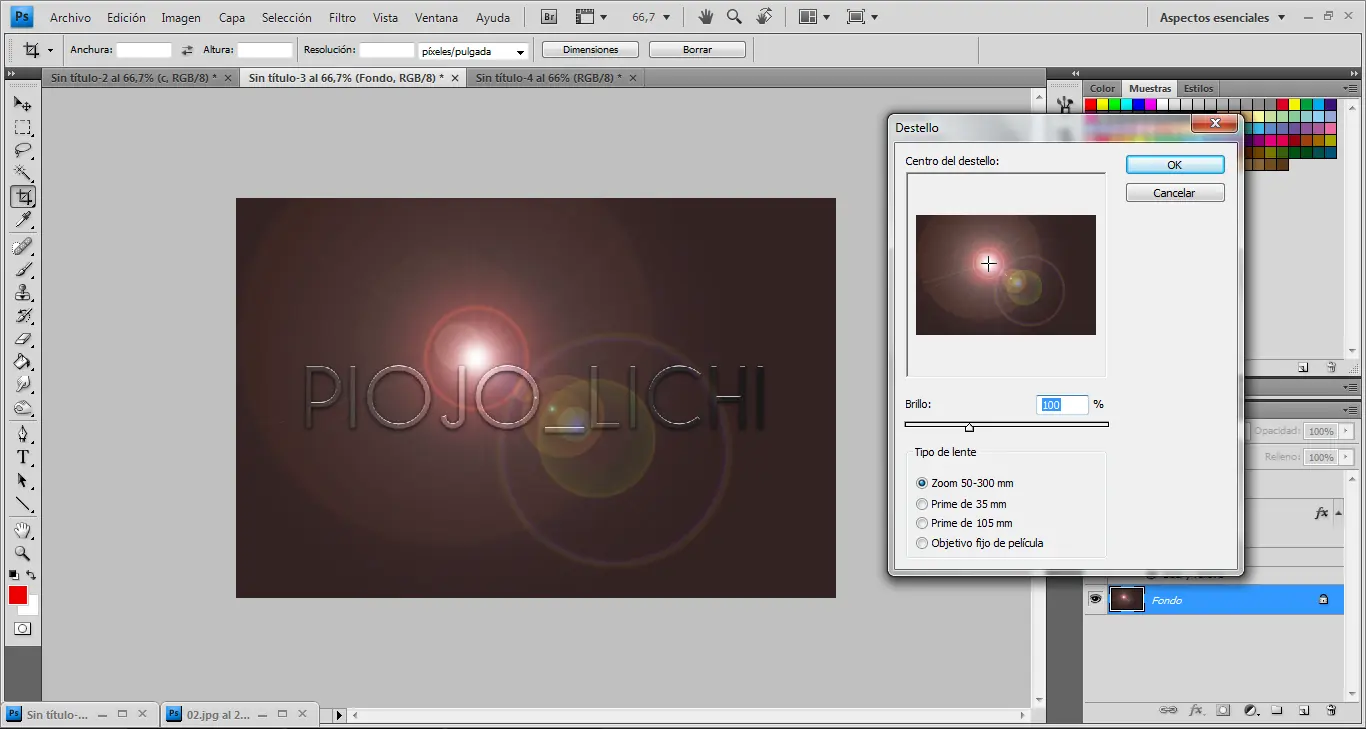Select the Lasso tool
1366x729 pixels.
(23, 151)
